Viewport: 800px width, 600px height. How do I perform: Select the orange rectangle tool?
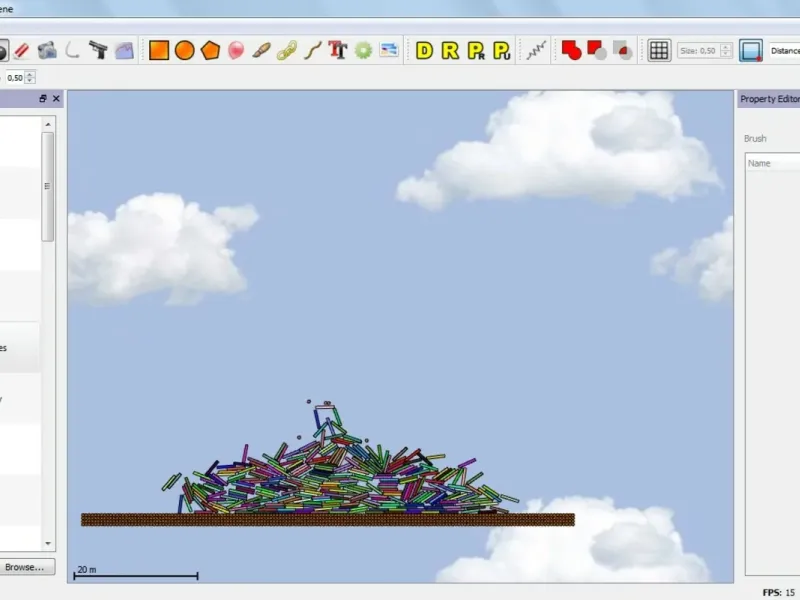(x=159, y=51)
